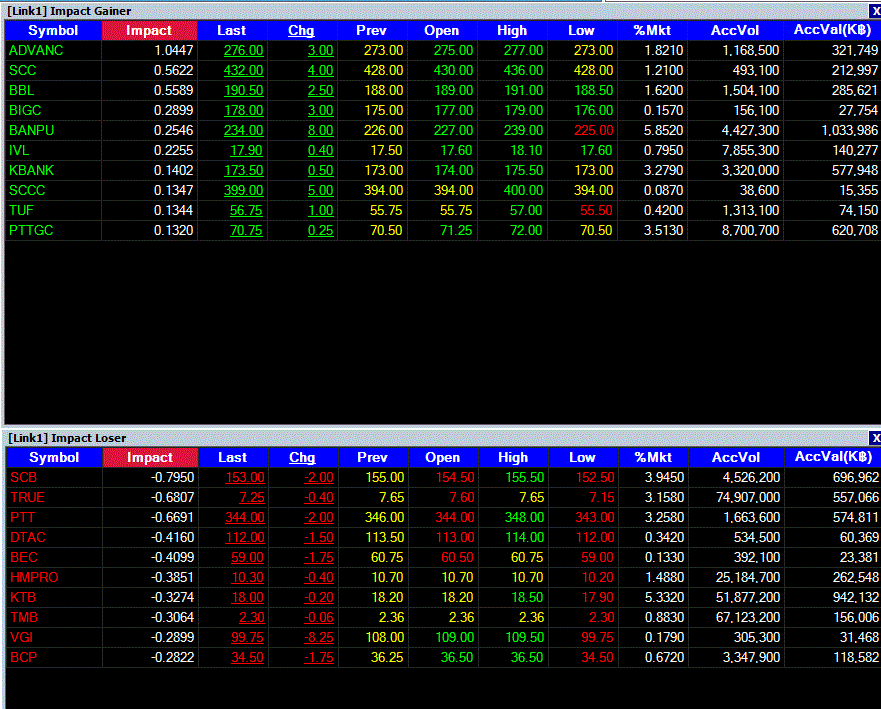The height and width of the screenshot is (709, 881).
Task: Click TUF last price 56.75
Action: click(246, 211)
